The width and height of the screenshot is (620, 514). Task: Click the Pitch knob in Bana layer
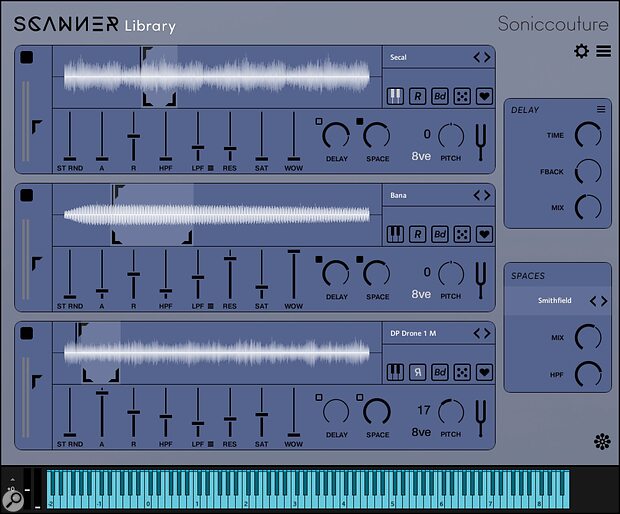pos(451,274)
